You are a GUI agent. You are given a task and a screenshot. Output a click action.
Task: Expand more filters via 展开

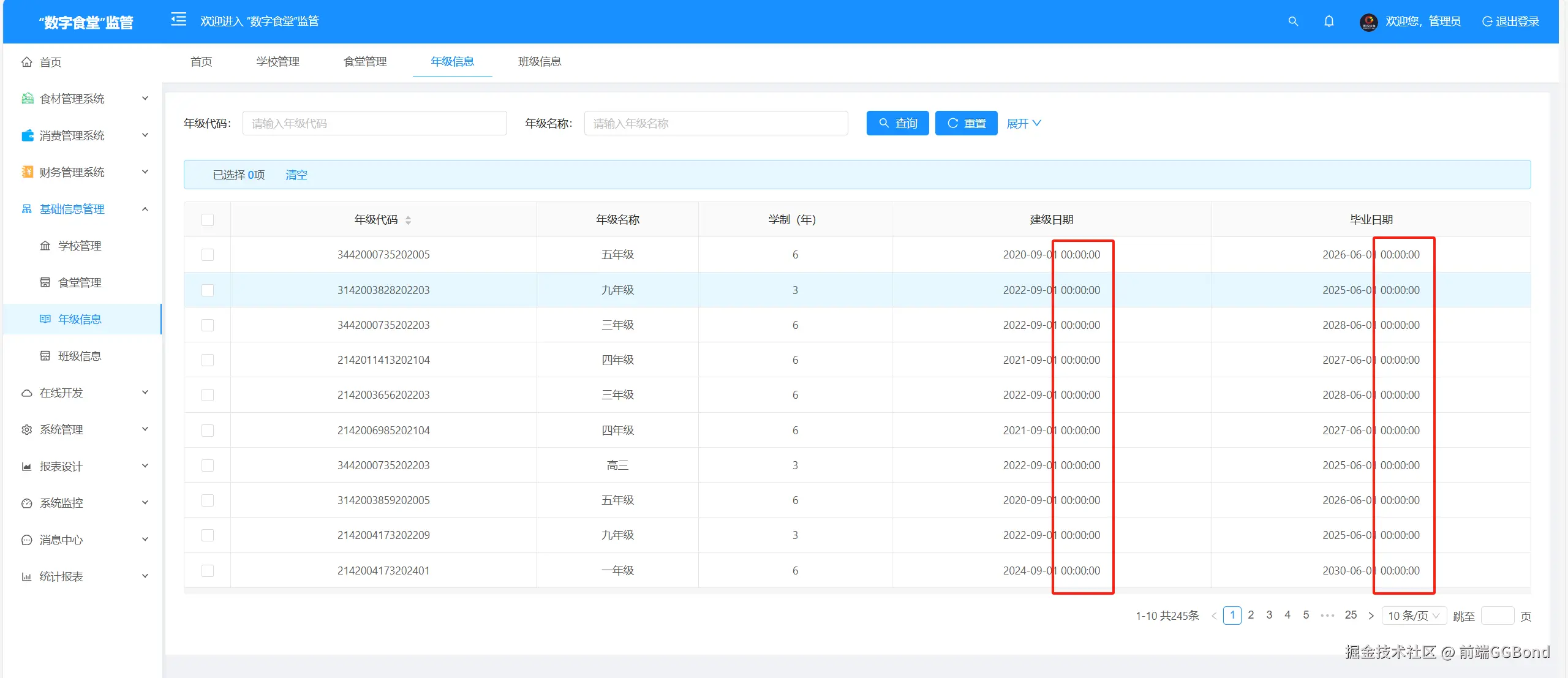coord(1023,123)
